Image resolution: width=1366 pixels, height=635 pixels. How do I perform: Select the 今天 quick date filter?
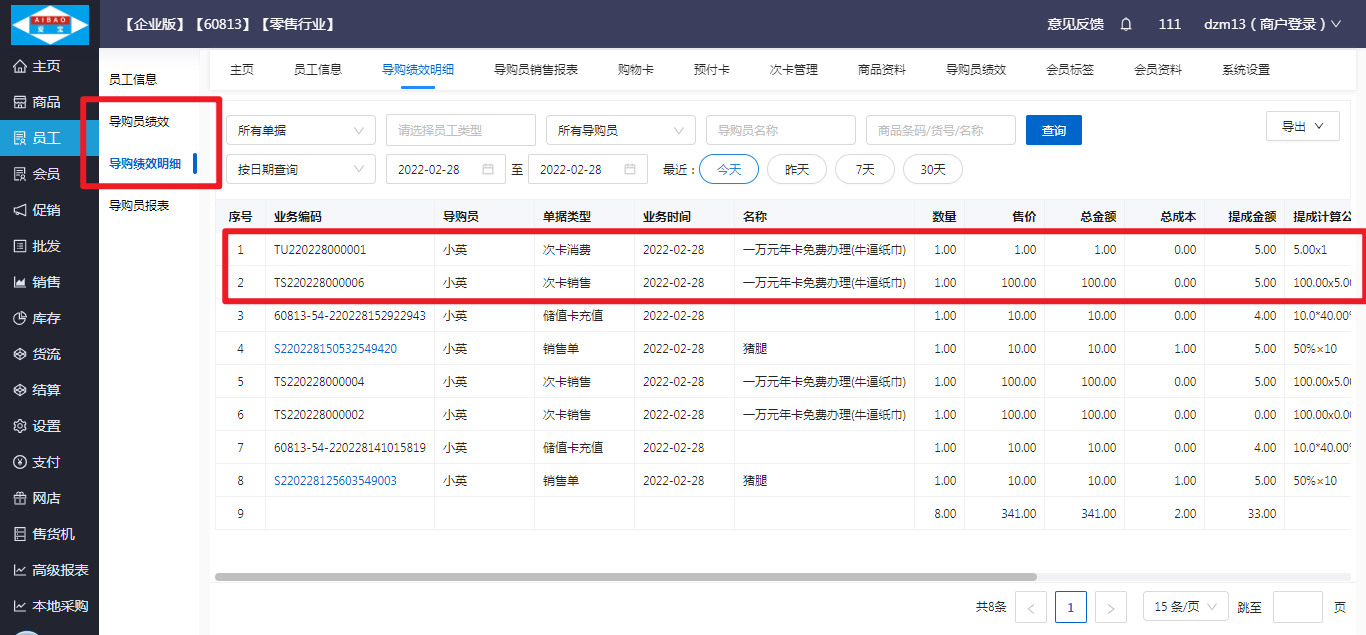click(x=729, y=169)
